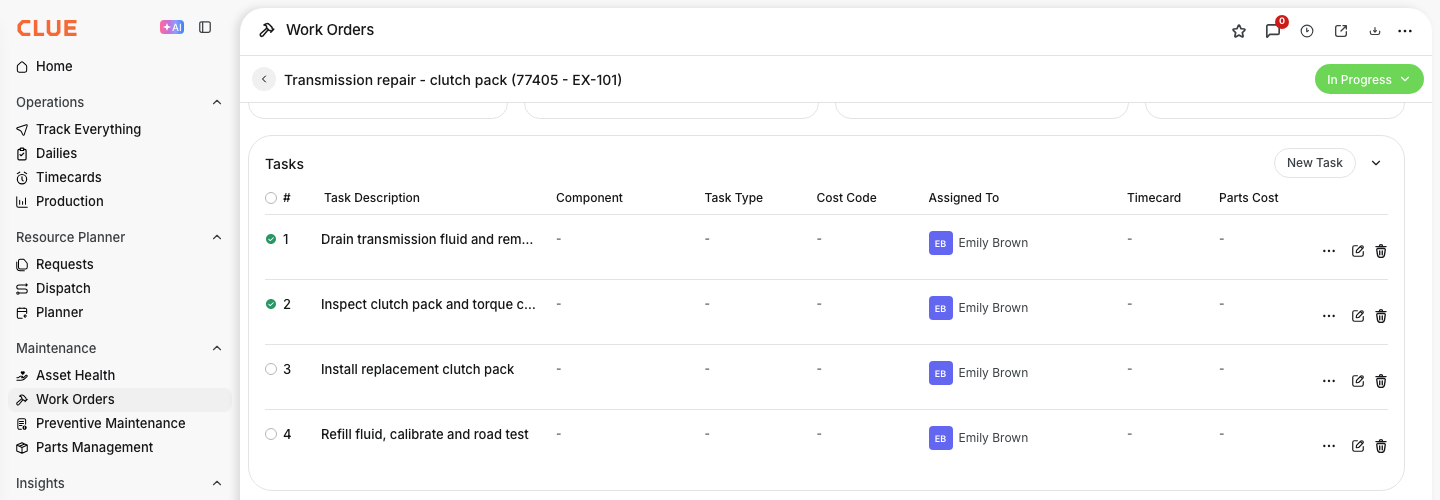Click 'Refill fluid, calibrate and road test' text
This screenshot has width=1440, height=500.
click(x=425, y=435)
